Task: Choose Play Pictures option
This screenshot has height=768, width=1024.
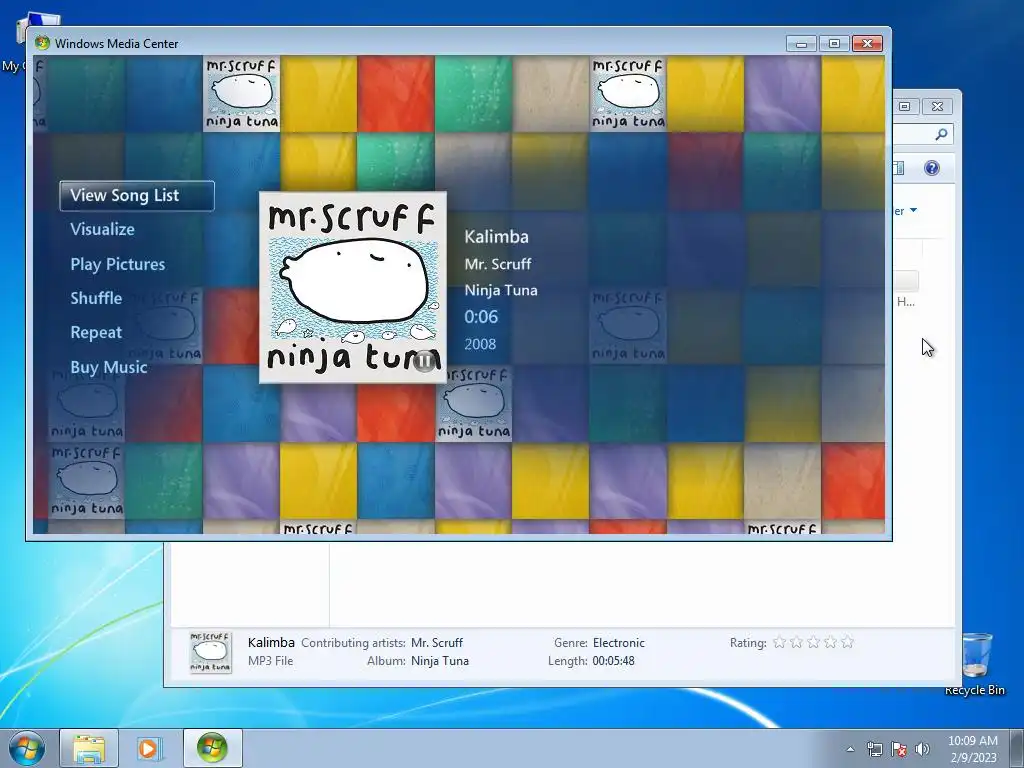Action: (x=118, y=264)
